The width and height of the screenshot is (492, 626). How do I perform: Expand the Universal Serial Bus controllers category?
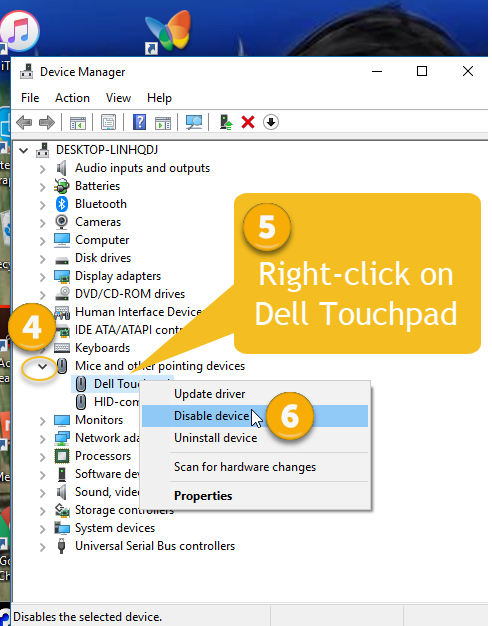(x=42, y=547)
